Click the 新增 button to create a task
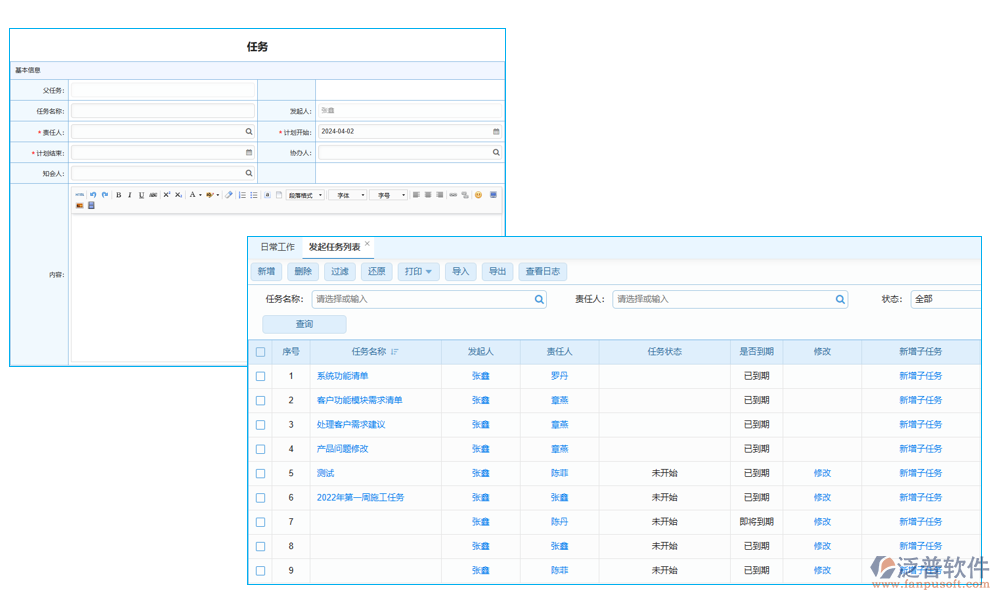 [x=266, y=271]
